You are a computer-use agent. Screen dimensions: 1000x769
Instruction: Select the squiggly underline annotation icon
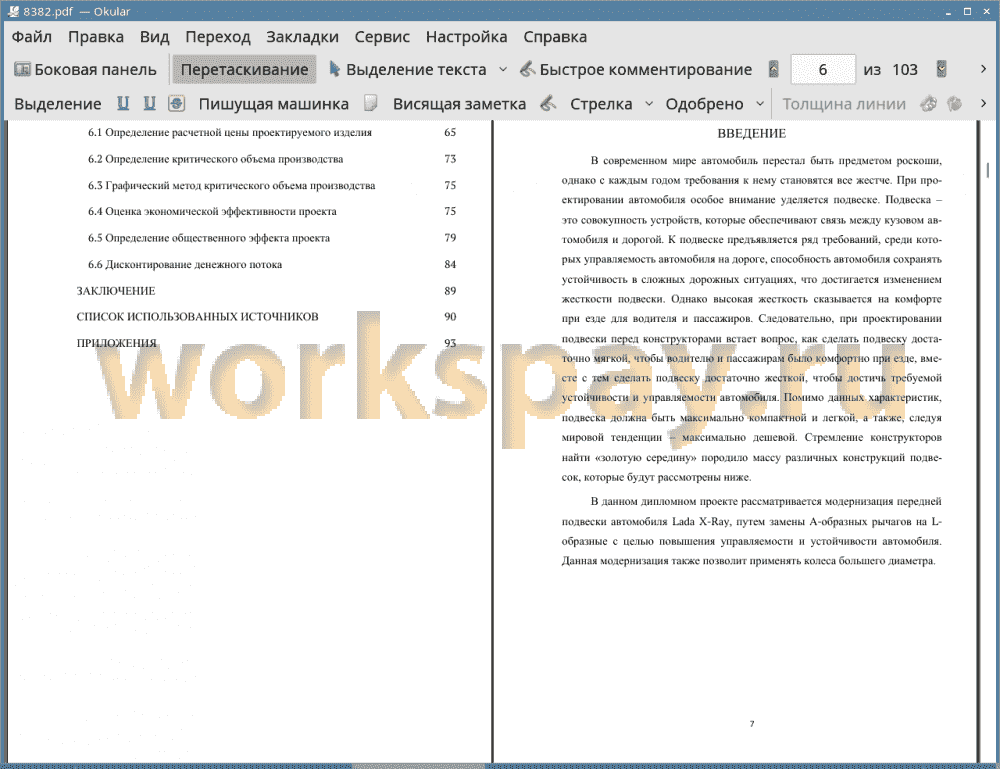(149, 103)
